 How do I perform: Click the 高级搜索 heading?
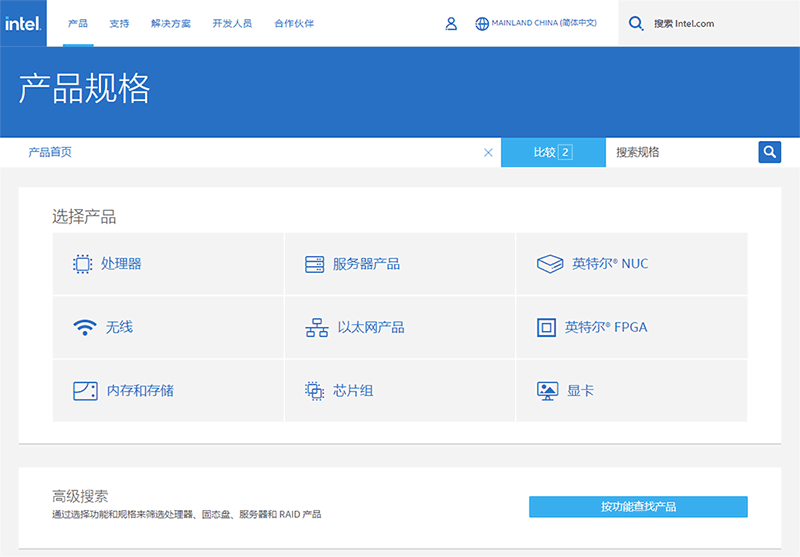click(80, 496)
